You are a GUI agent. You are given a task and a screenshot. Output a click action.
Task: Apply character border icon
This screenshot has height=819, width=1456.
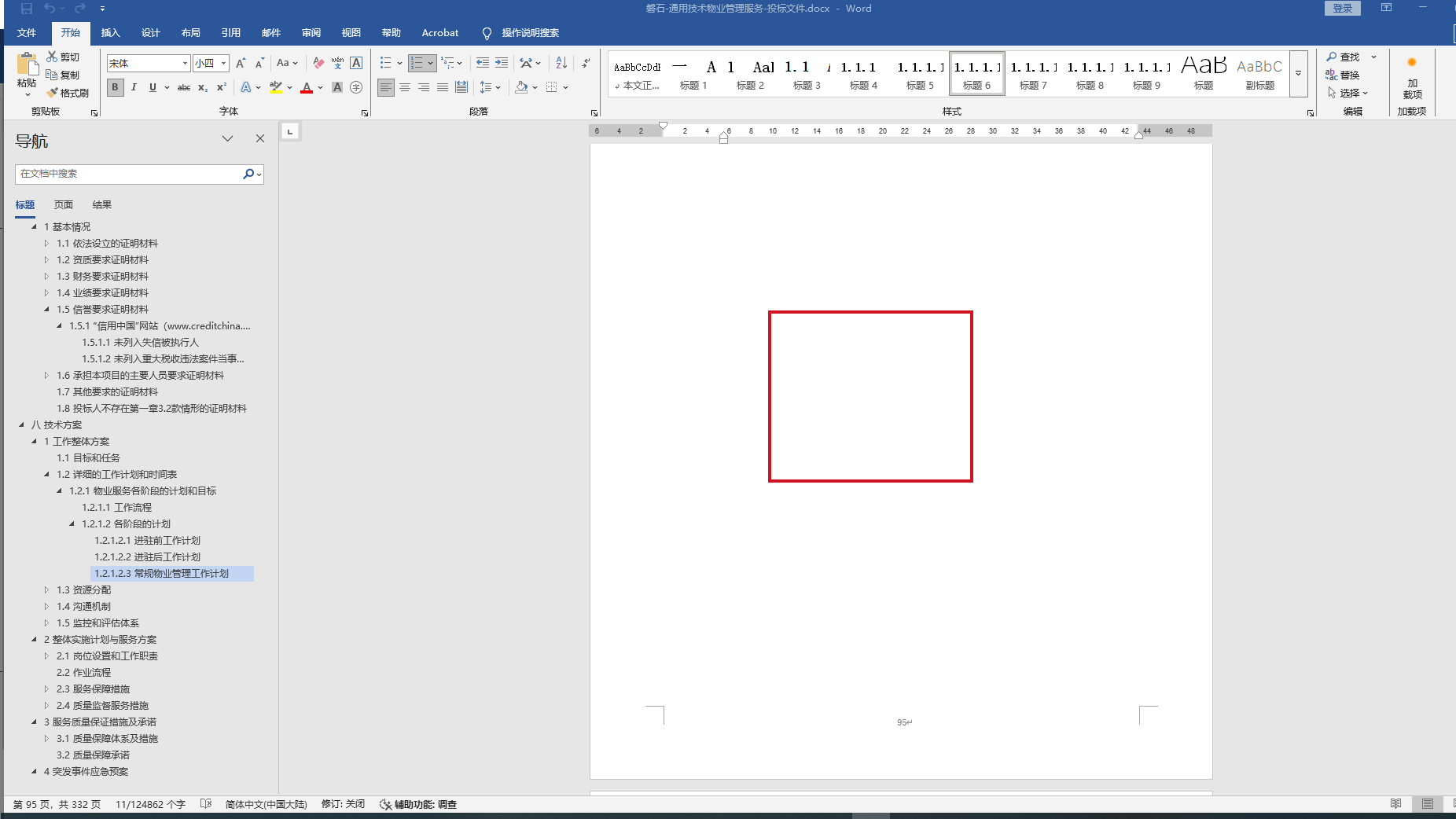point(356,63)
